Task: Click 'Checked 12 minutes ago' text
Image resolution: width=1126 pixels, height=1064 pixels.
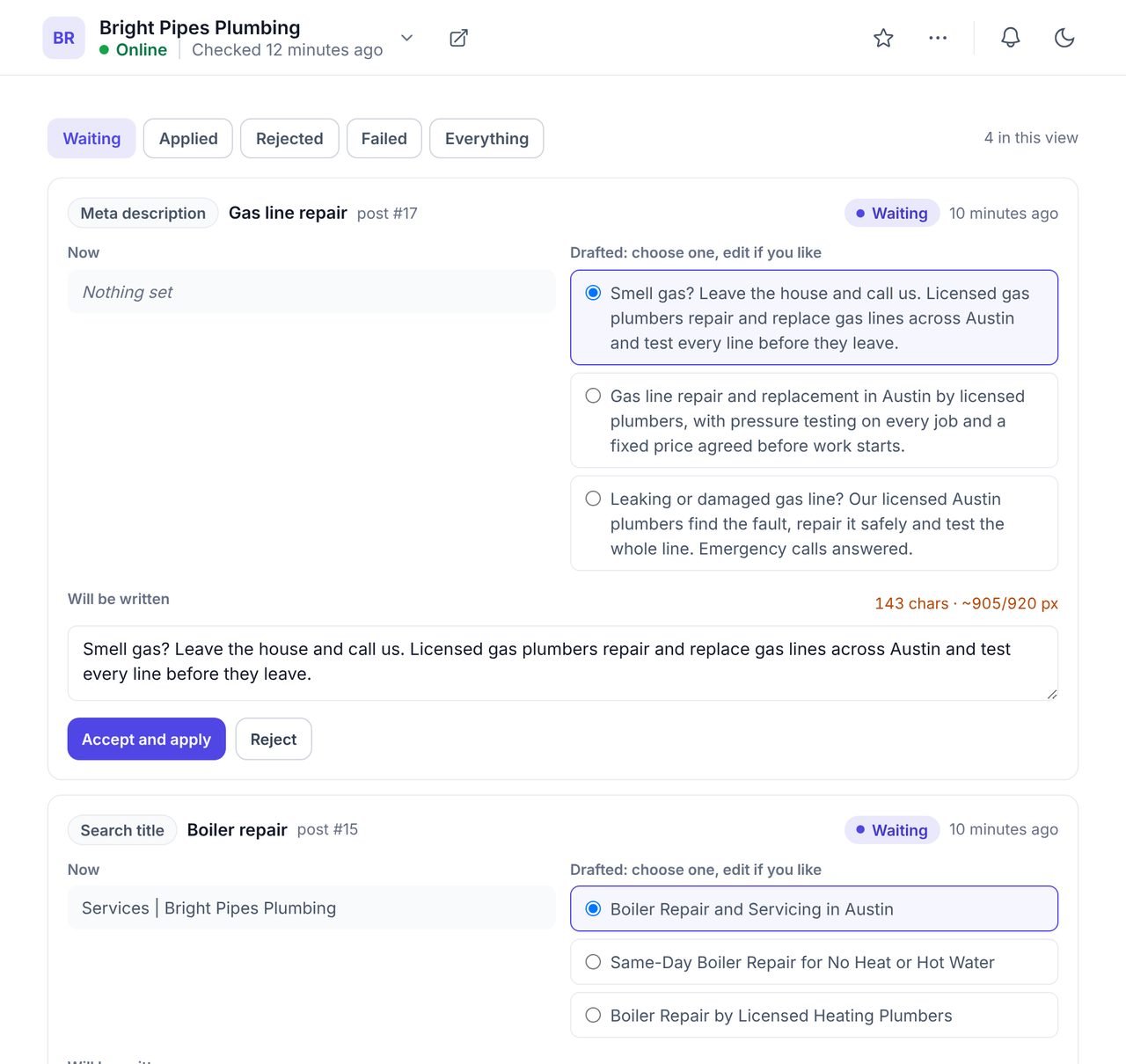Action: [288, 50]
